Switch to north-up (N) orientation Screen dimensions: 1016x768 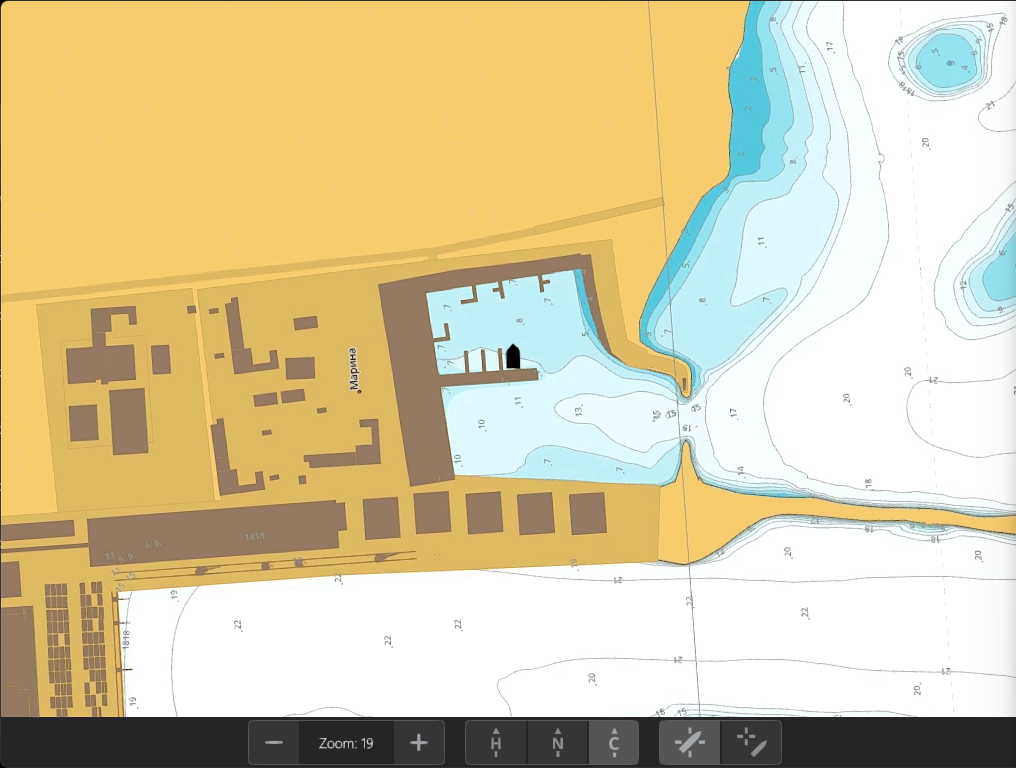[x=558, y=743]
